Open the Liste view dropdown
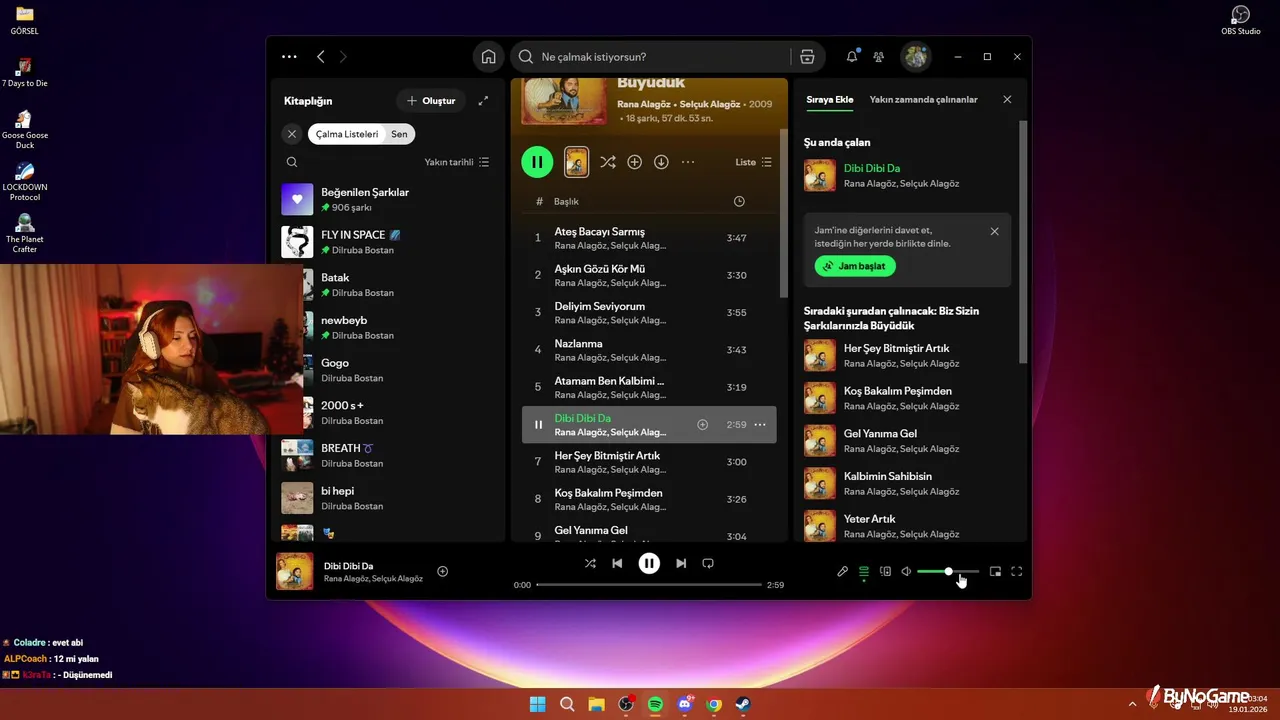The width and height of the screenshot is (1280, 720). tap(754, 162)
